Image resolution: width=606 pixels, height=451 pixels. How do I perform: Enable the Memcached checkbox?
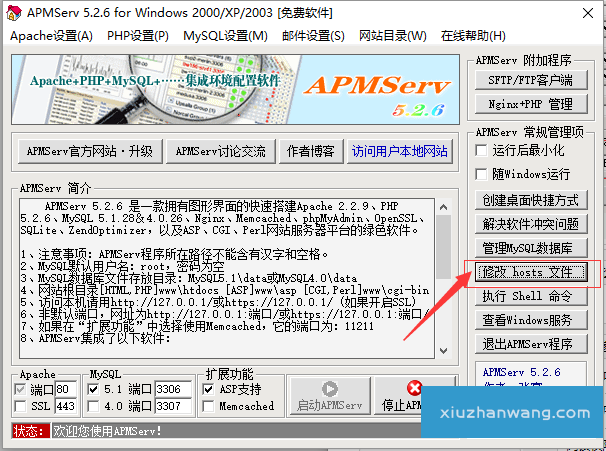click(x=208, y=406)
